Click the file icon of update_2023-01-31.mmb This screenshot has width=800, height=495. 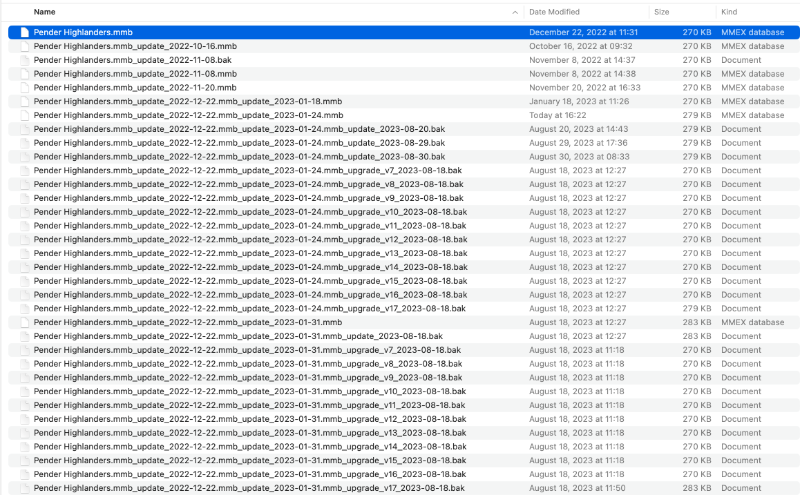click(x=24, y=321)
